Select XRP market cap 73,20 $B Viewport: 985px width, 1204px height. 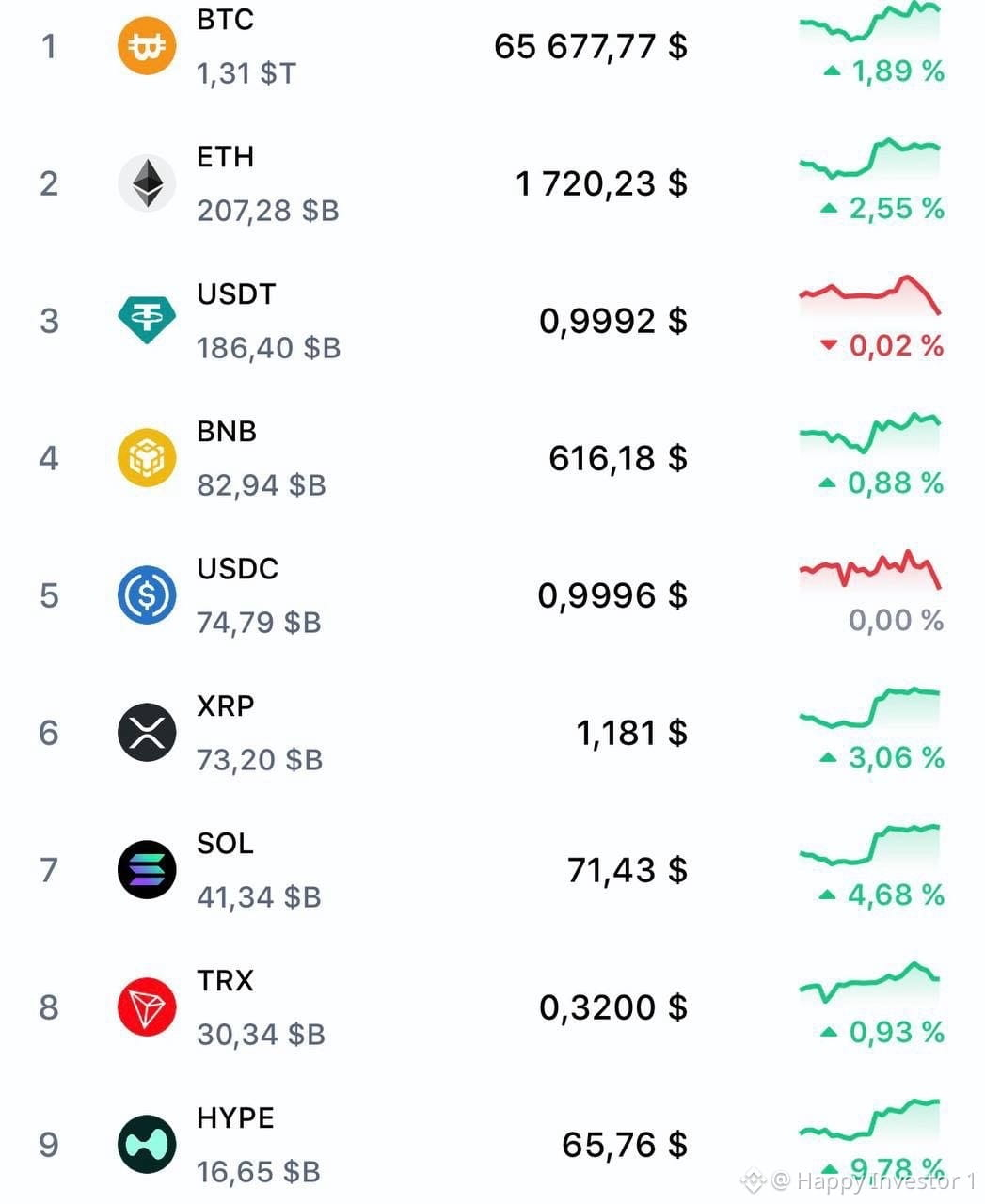(260, 759)
